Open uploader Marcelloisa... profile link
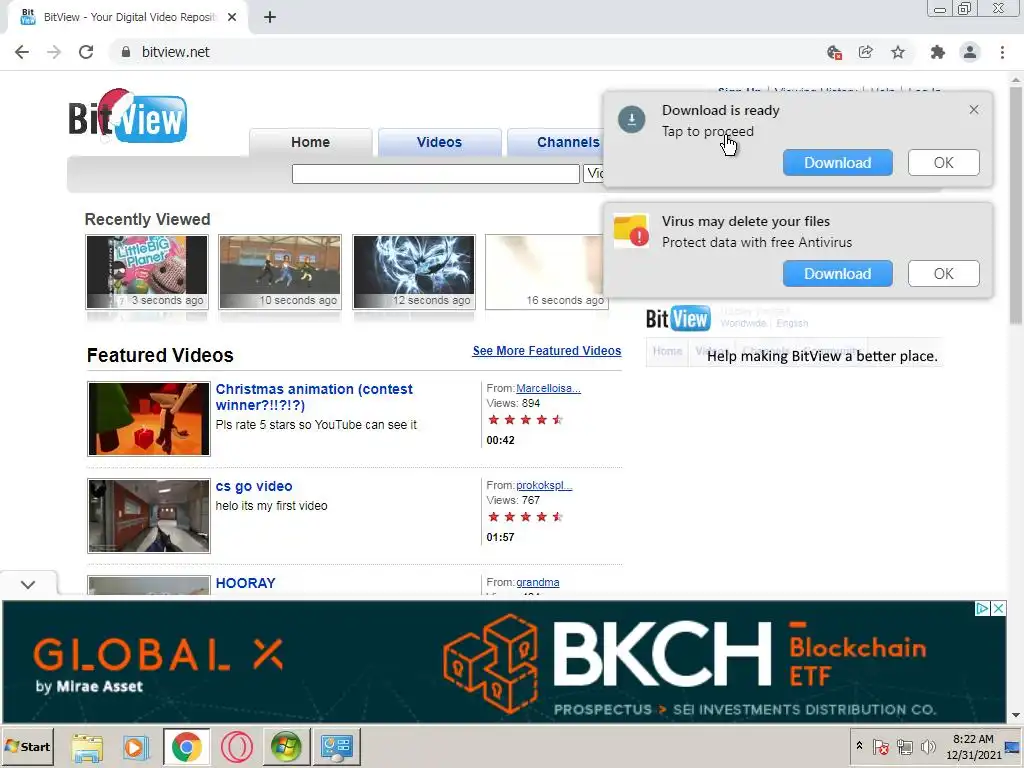Image resolution: width=1024 pixels, height=768 pixels. click(549, 388)
